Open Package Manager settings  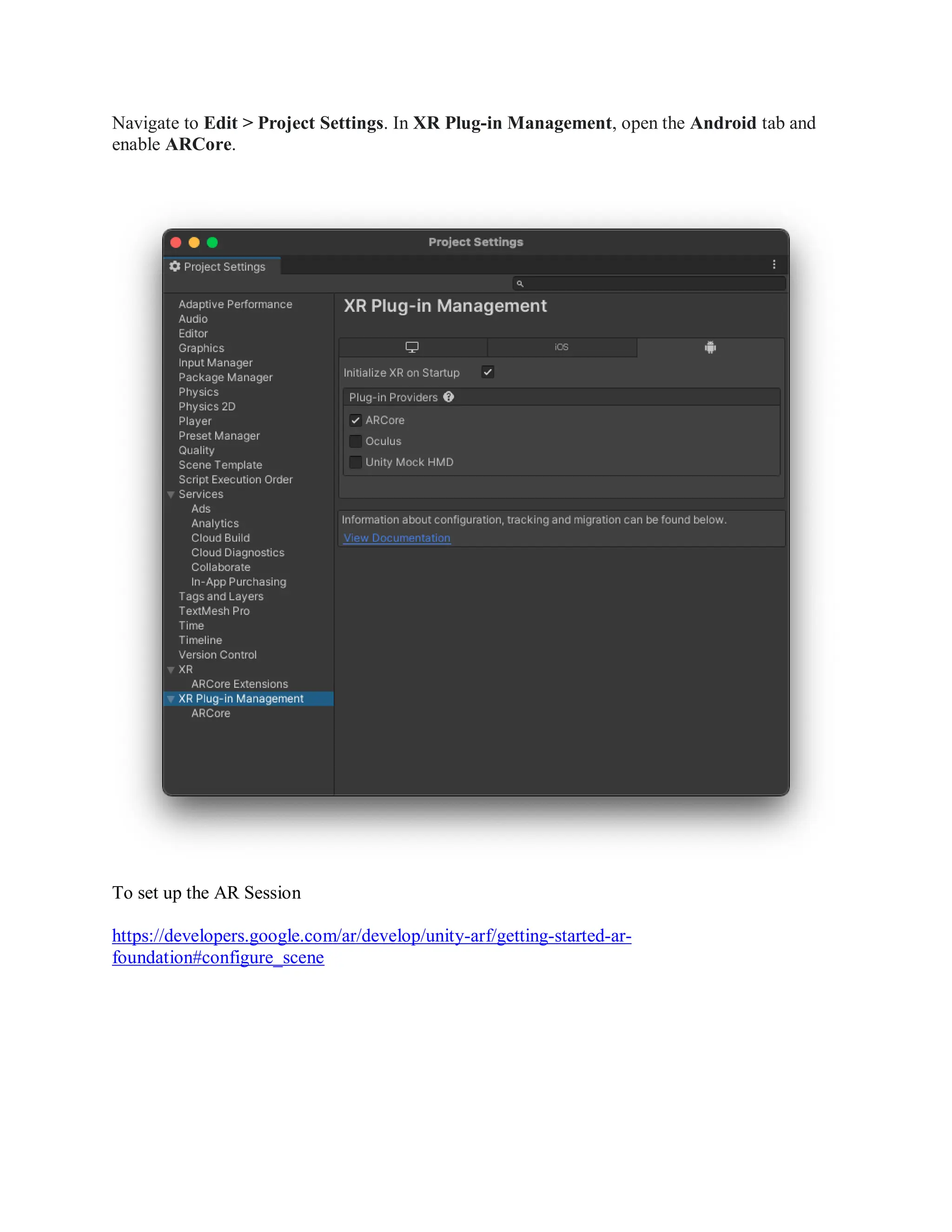pyautogui.click(x=225, y=378)
